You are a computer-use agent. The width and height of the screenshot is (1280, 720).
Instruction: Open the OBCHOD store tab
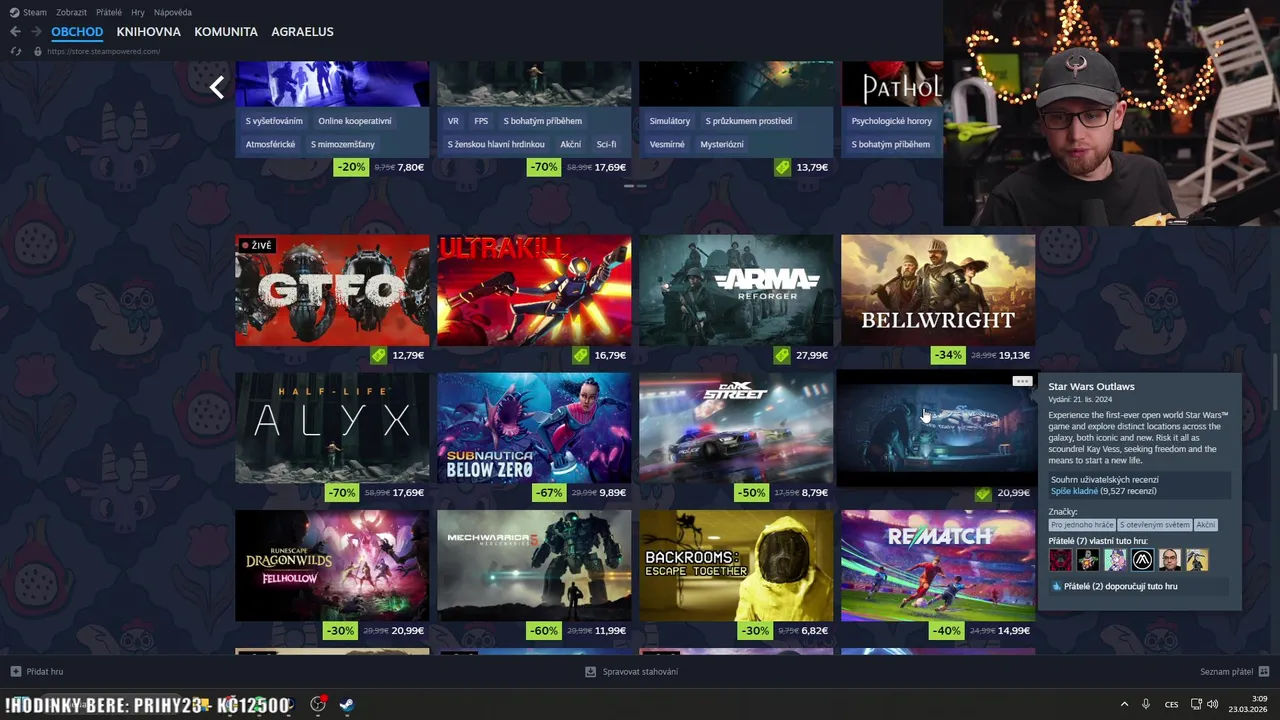[x=77, y=32]
